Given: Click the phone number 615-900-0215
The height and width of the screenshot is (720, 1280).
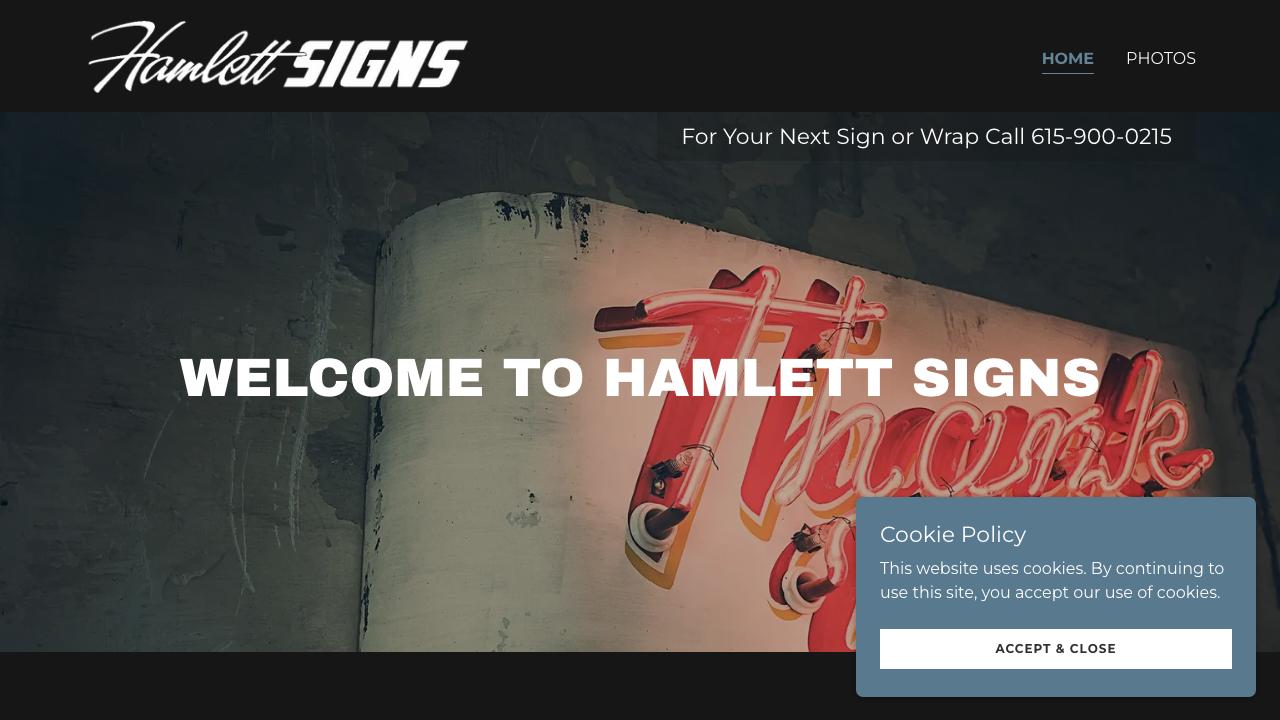Looking at the screenshot, I should tap(1101, 136).
